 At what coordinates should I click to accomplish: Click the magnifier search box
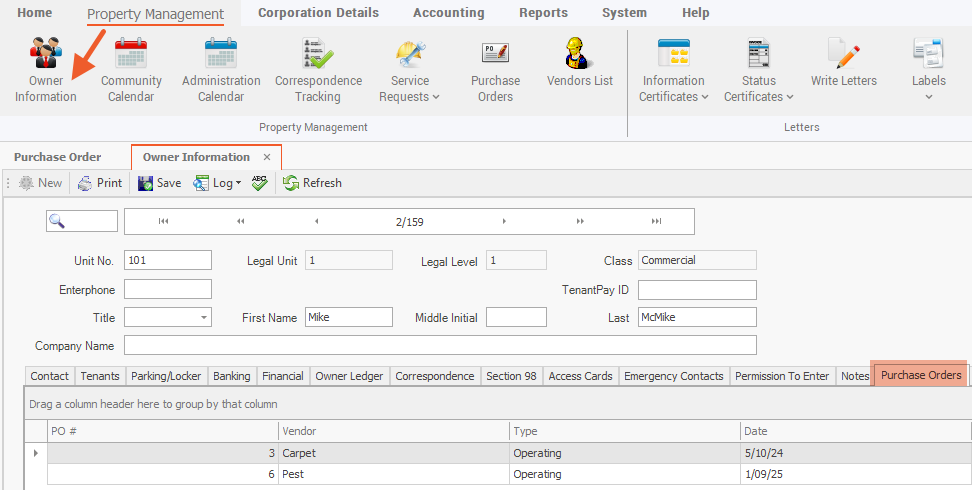[x=82, y=221]
